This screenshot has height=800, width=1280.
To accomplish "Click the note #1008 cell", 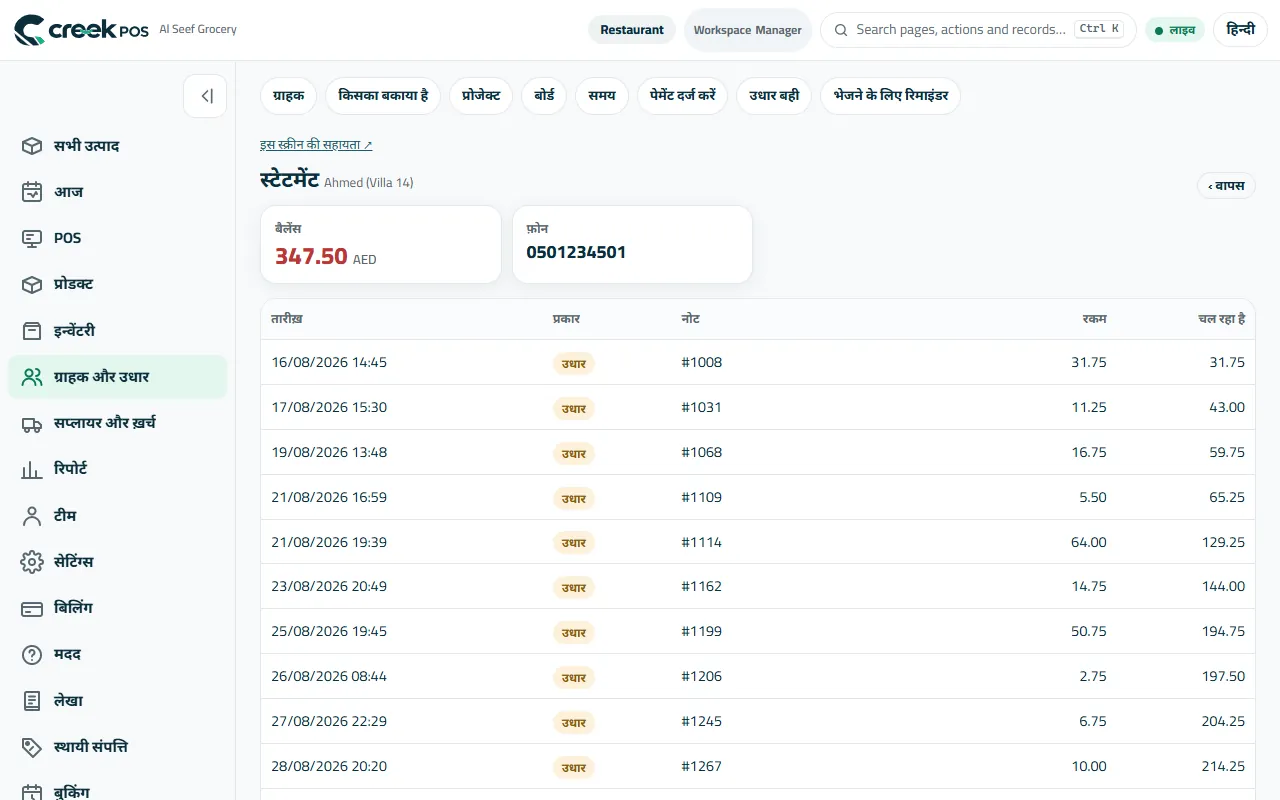I will pyautogui.click(x=702, y=362).
